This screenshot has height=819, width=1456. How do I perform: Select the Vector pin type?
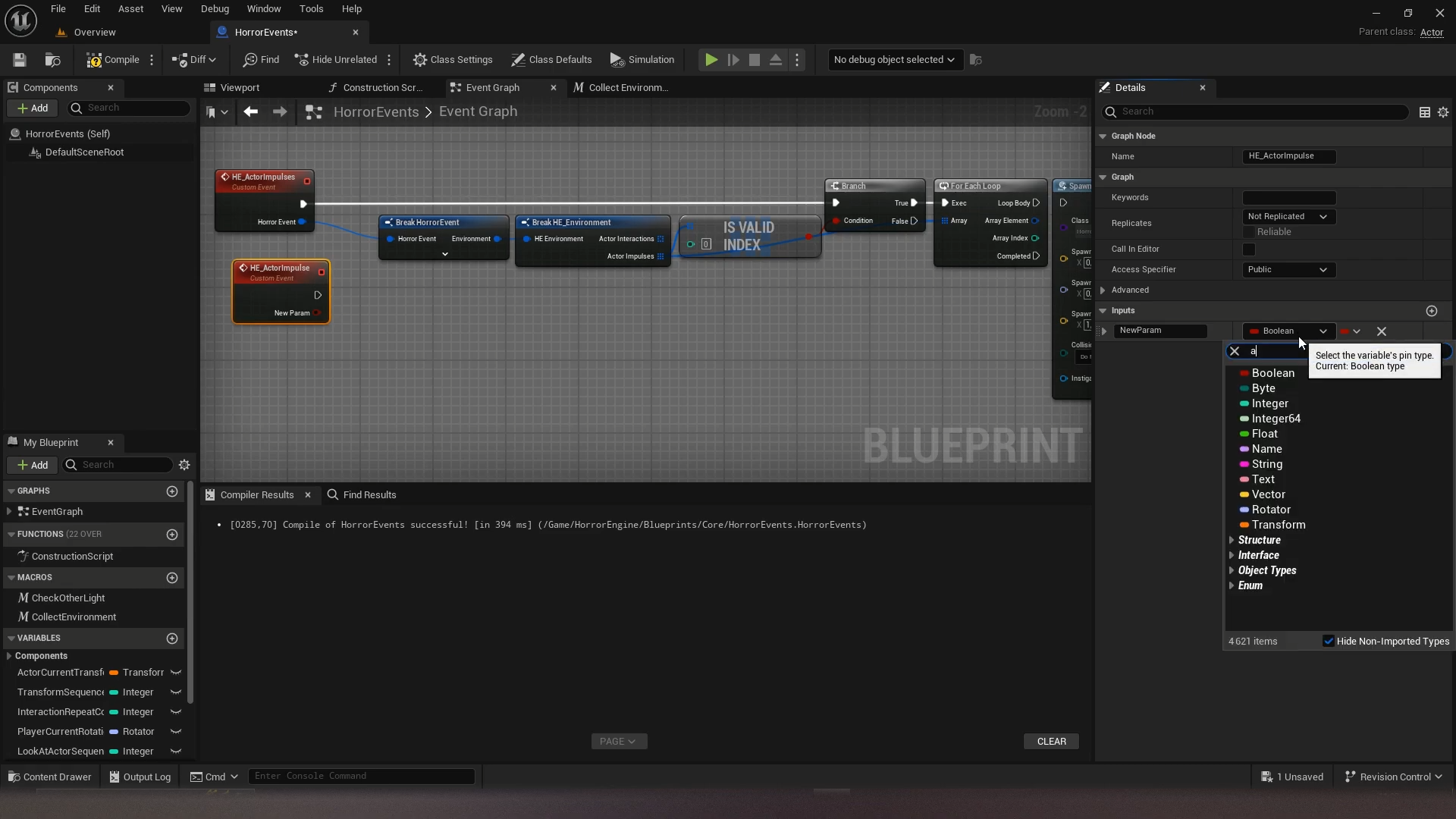click(1268, 494)
